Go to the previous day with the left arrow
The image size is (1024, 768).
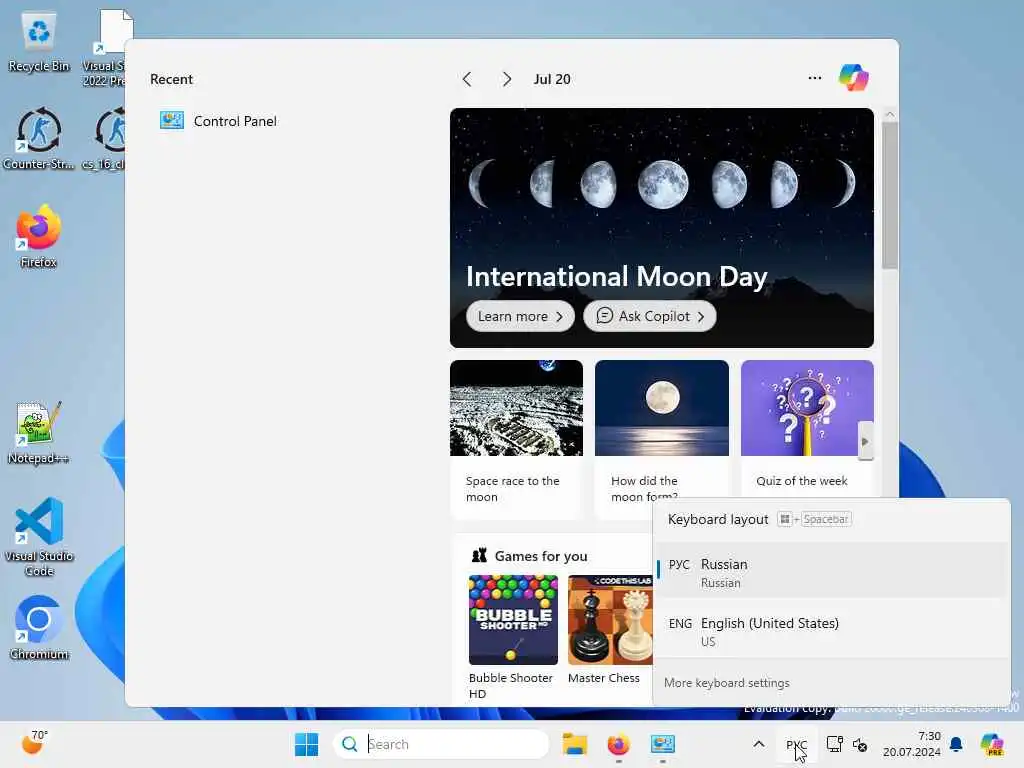coord(467,79)
